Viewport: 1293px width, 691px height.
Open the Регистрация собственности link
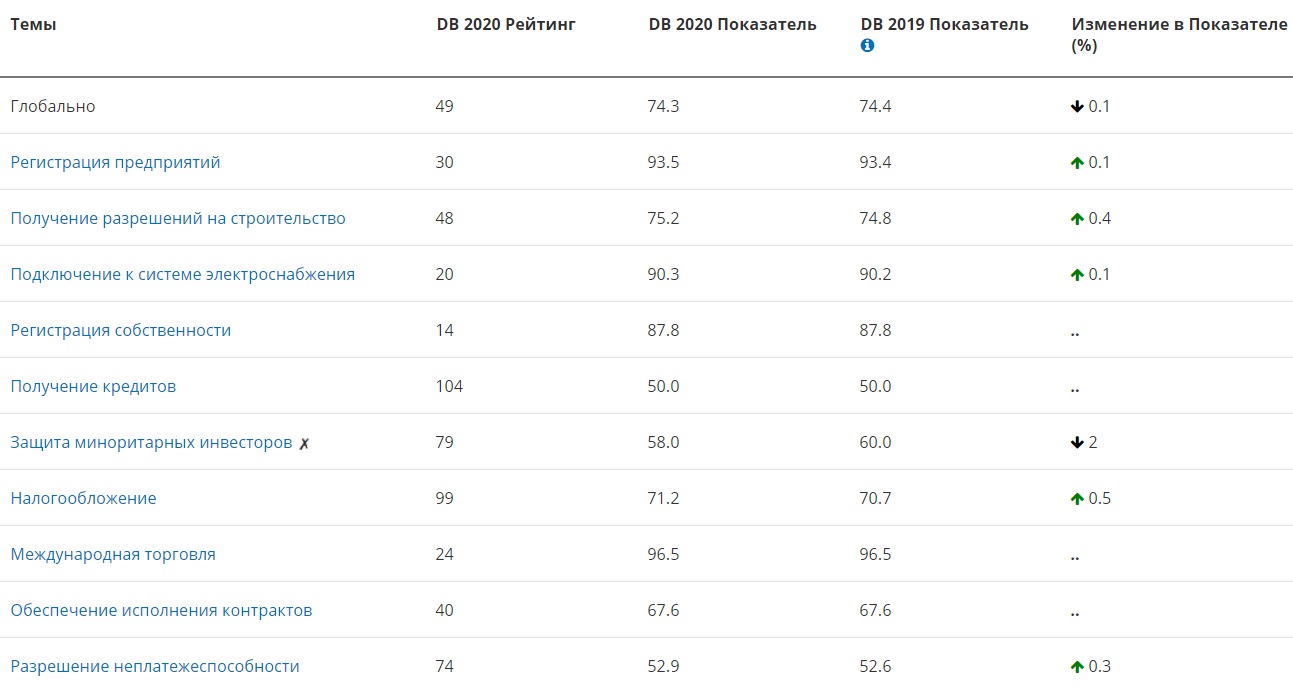click(120, 330)
